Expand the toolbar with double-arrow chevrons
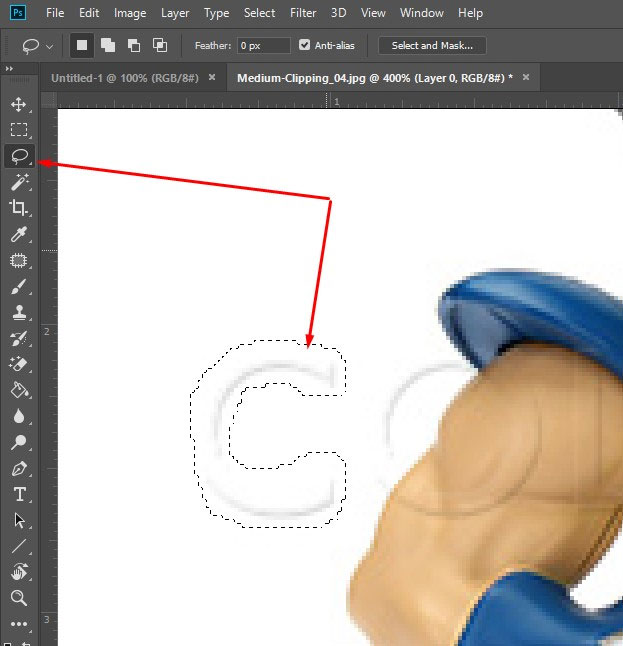Screen dimensions: 623x646 pyautogui.click(x=9, y=69)
